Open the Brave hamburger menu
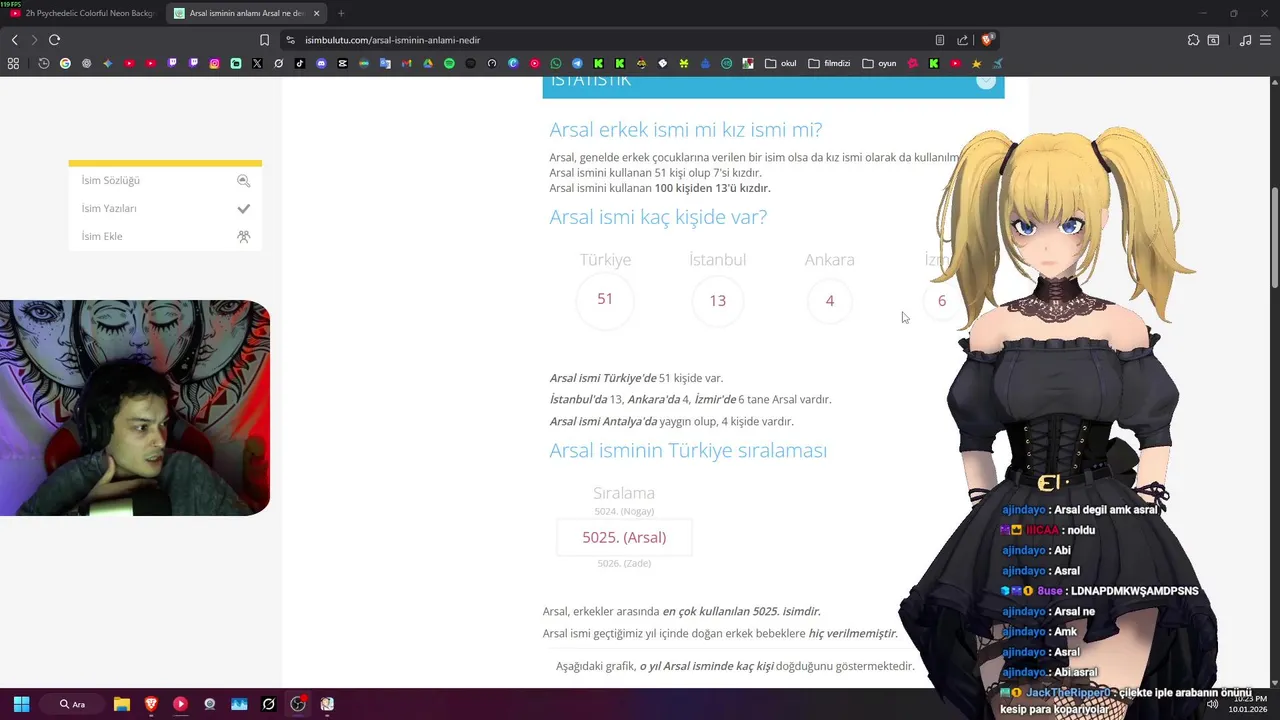This screenshot has height=720, width=1280. click(x=1266, y=40)
